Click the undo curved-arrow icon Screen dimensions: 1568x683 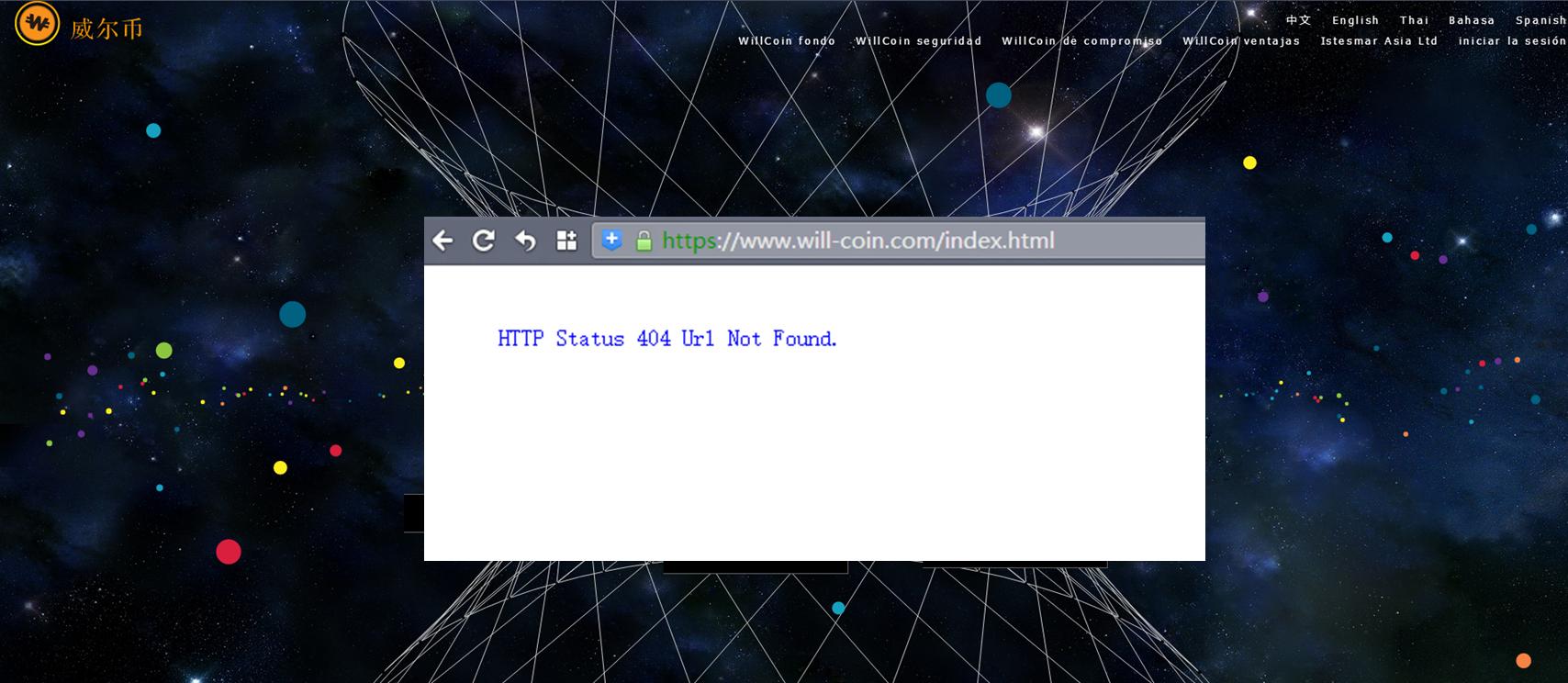(x=525, y=241)
